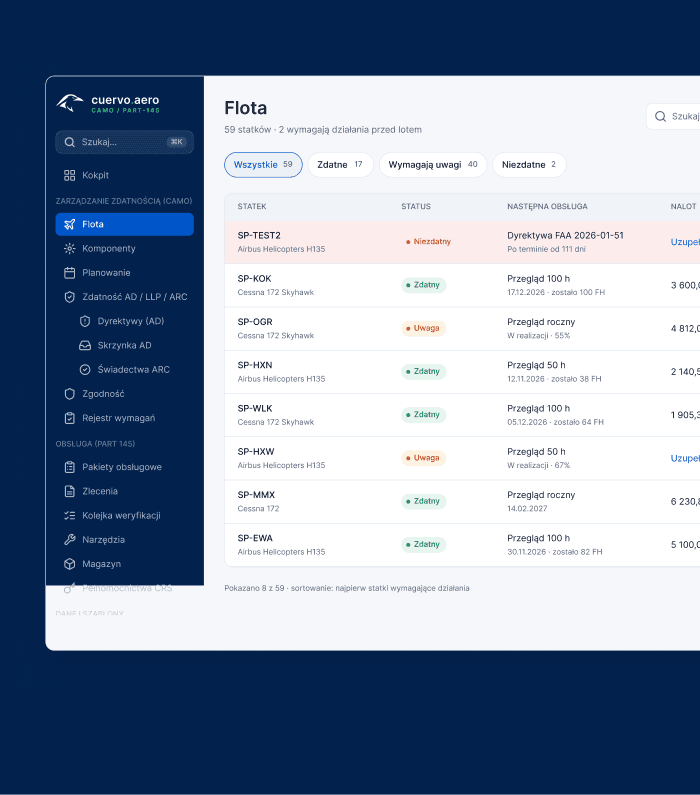Image resolution: width=700 pixels, height=795 pixels.
Task: Click the cuervo.aero bird logo
Action: [x=70, y=103]
